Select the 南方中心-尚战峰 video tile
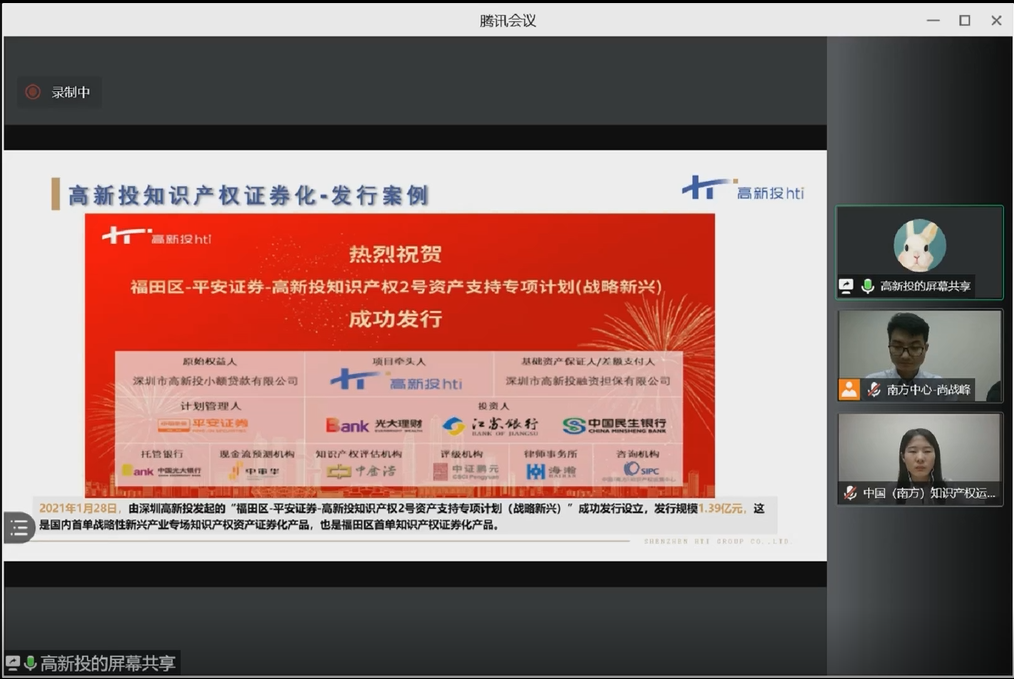Image resolution: width=1014 pixels, height=679 pixels. (919, 356)
